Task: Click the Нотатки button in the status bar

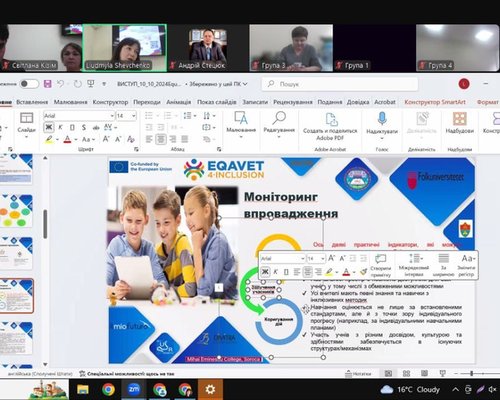Action: (x=358, y=374)
